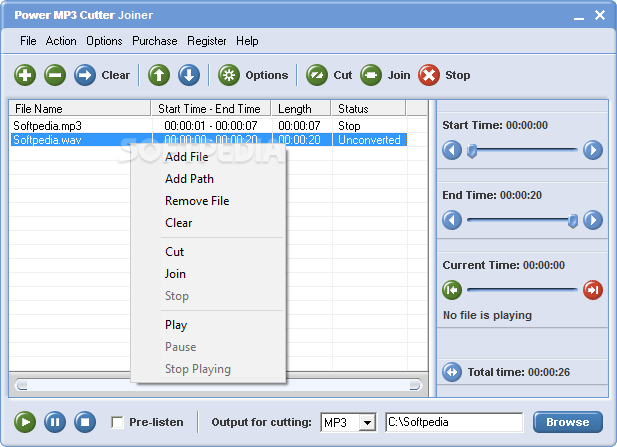Click the Current Time slider track

point(522,290)
